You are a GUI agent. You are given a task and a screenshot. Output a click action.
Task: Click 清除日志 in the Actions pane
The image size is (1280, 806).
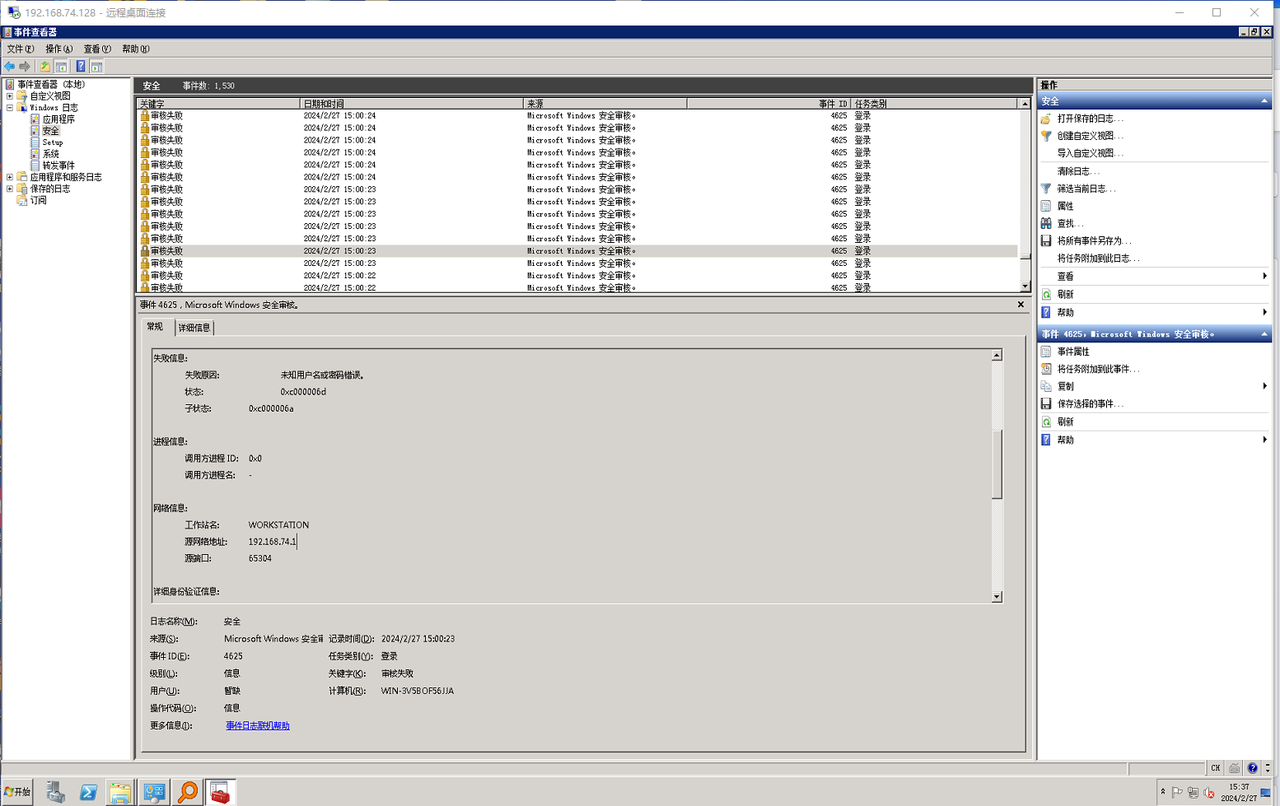[1078, 171]
